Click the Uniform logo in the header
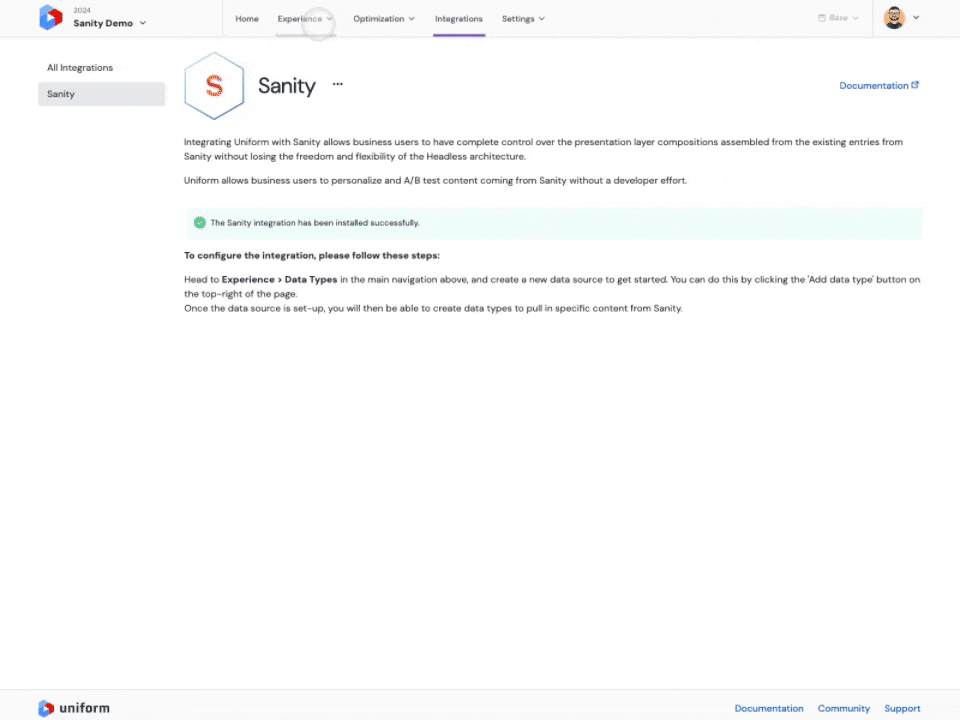 click(x=50, y=18)
